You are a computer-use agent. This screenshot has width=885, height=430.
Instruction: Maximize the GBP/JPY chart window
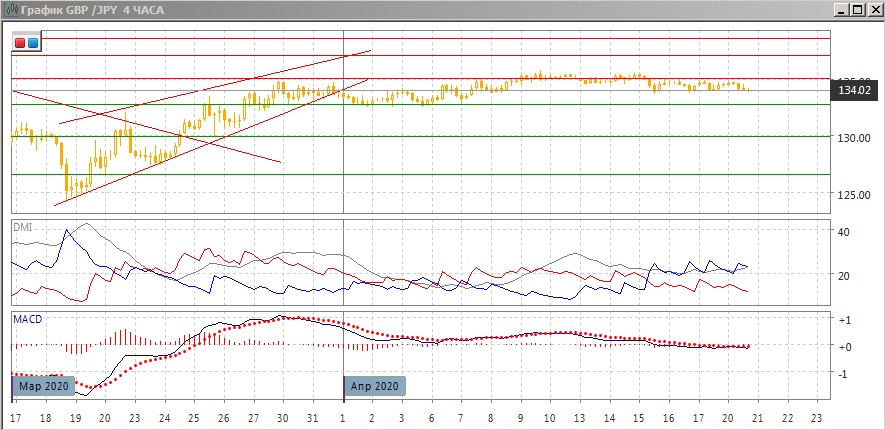tap(857, 10)
